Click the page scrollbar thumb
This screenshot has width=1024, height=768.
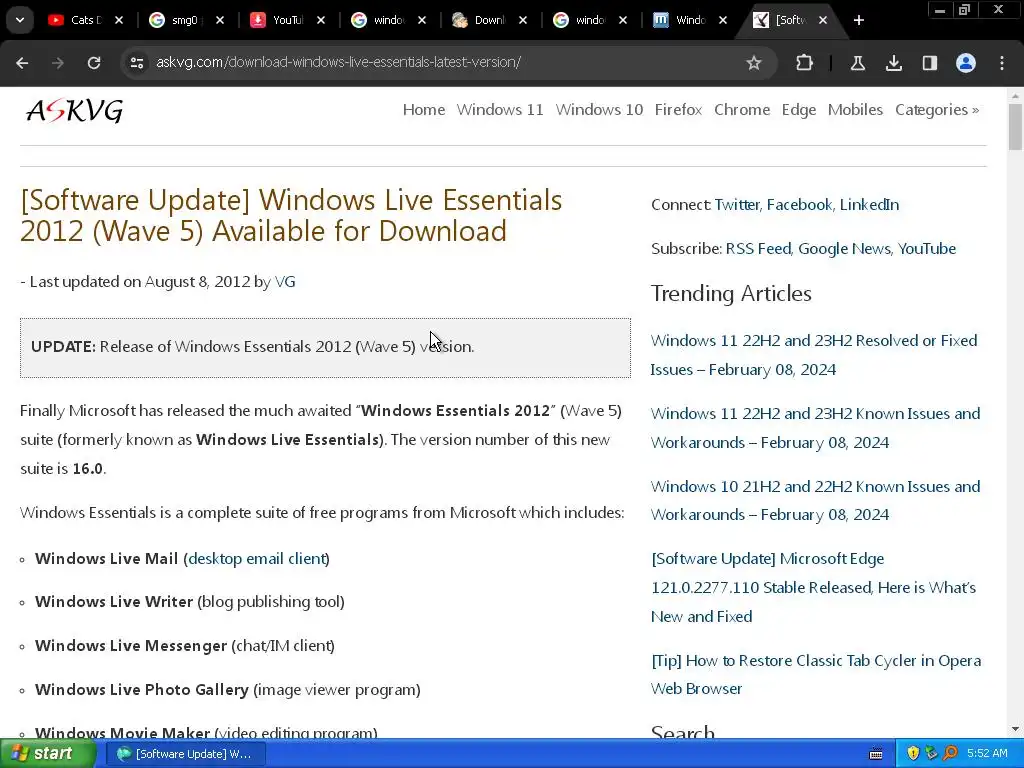tap(1015, 127)
